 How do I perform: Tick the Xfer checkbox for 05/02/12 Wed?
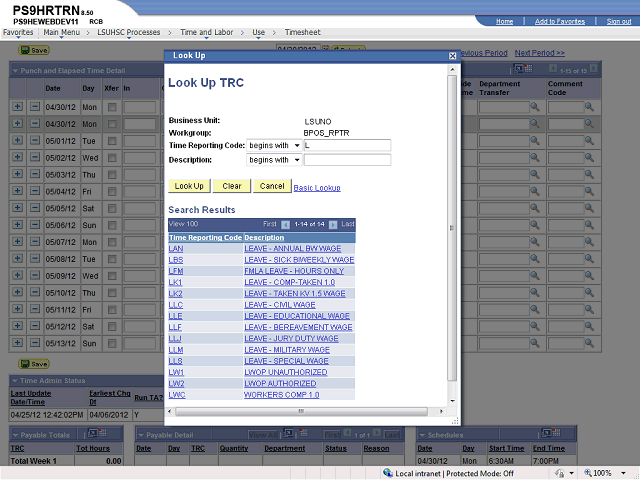coord(113,158)
